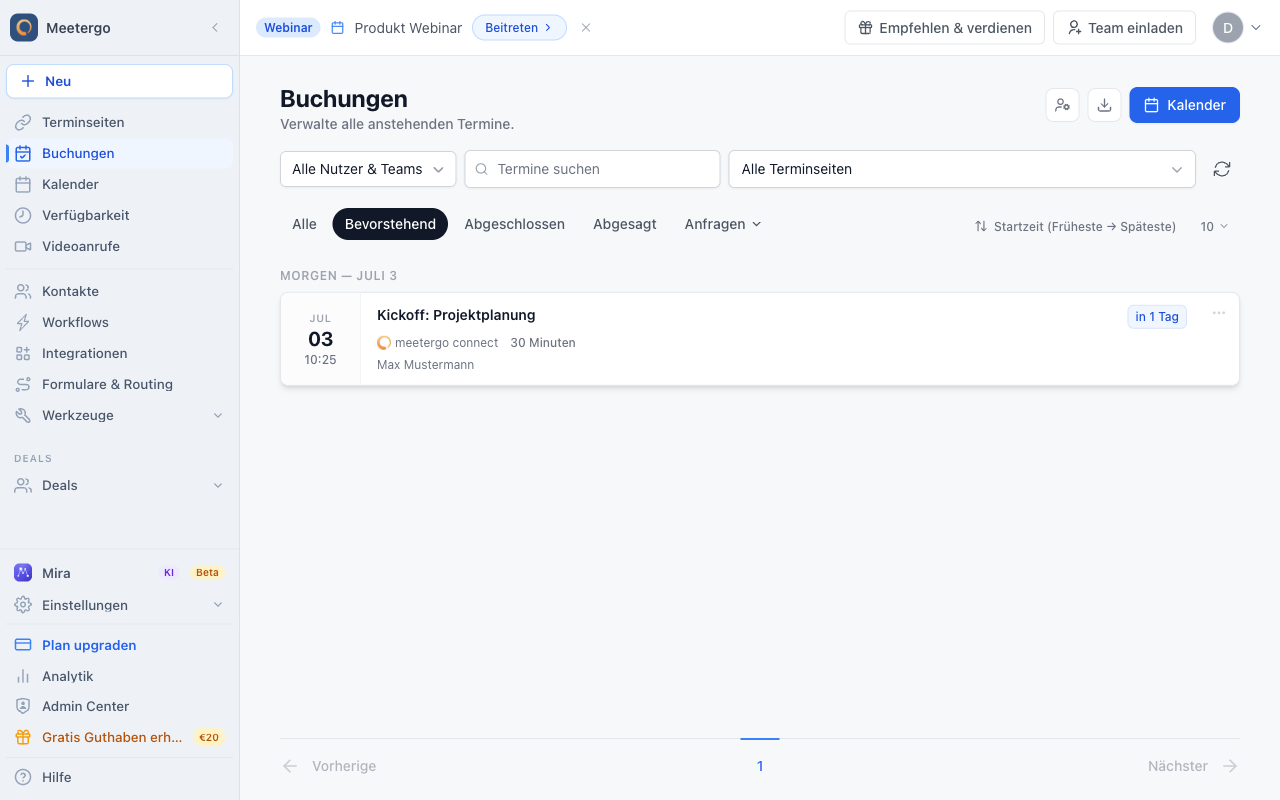
Task: Click the blue Kalender button
Action: pos(1185,105)
